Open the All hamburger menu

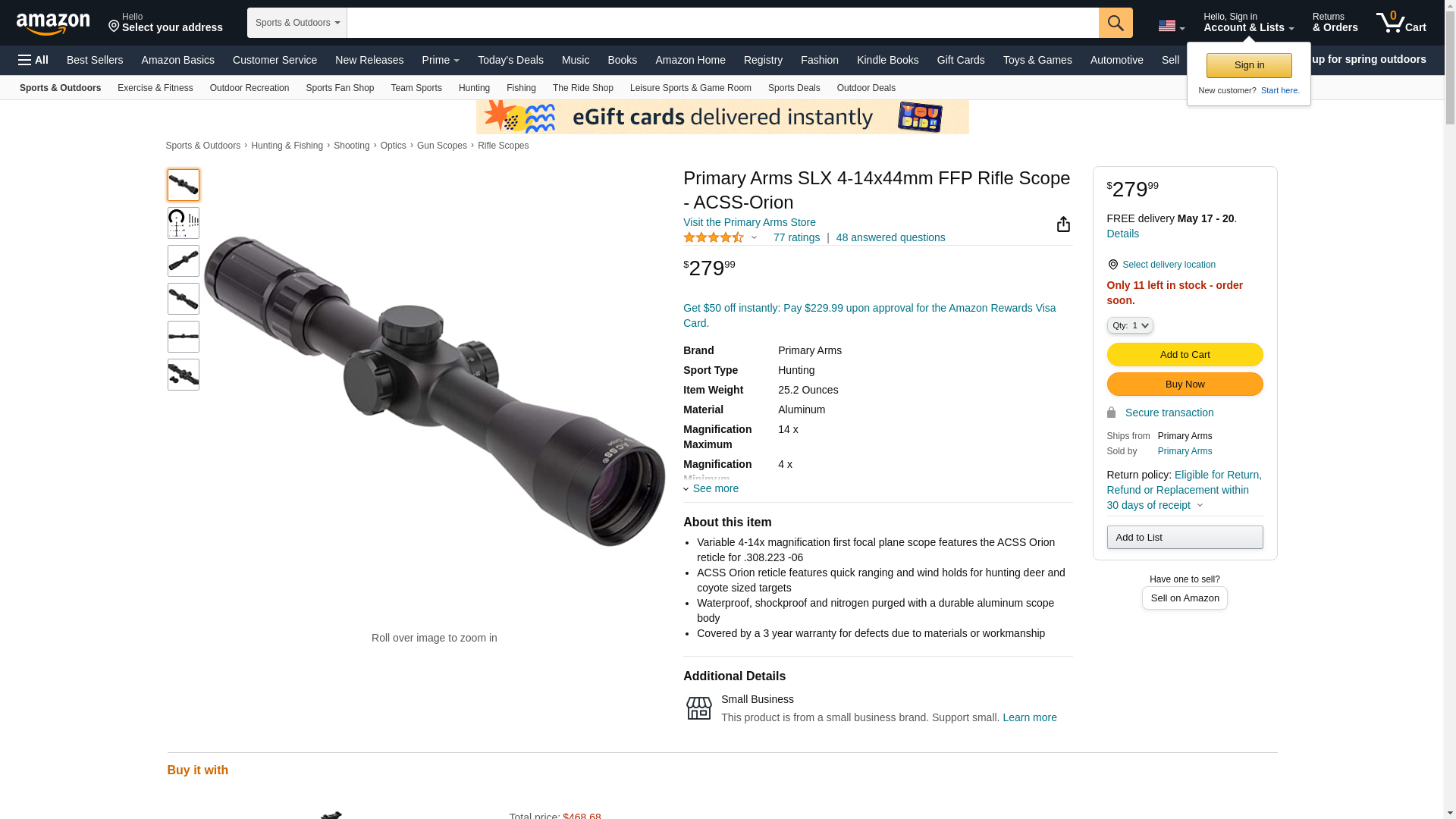point(33,60)
